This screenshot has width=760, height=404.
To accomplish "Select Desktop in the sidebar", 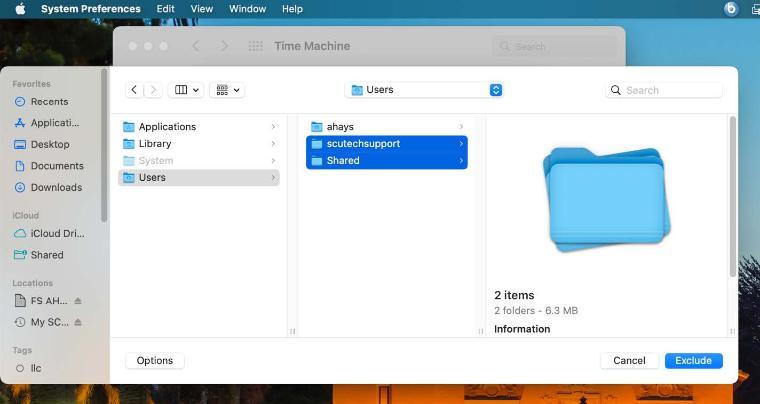I will [x=42, y=144].
